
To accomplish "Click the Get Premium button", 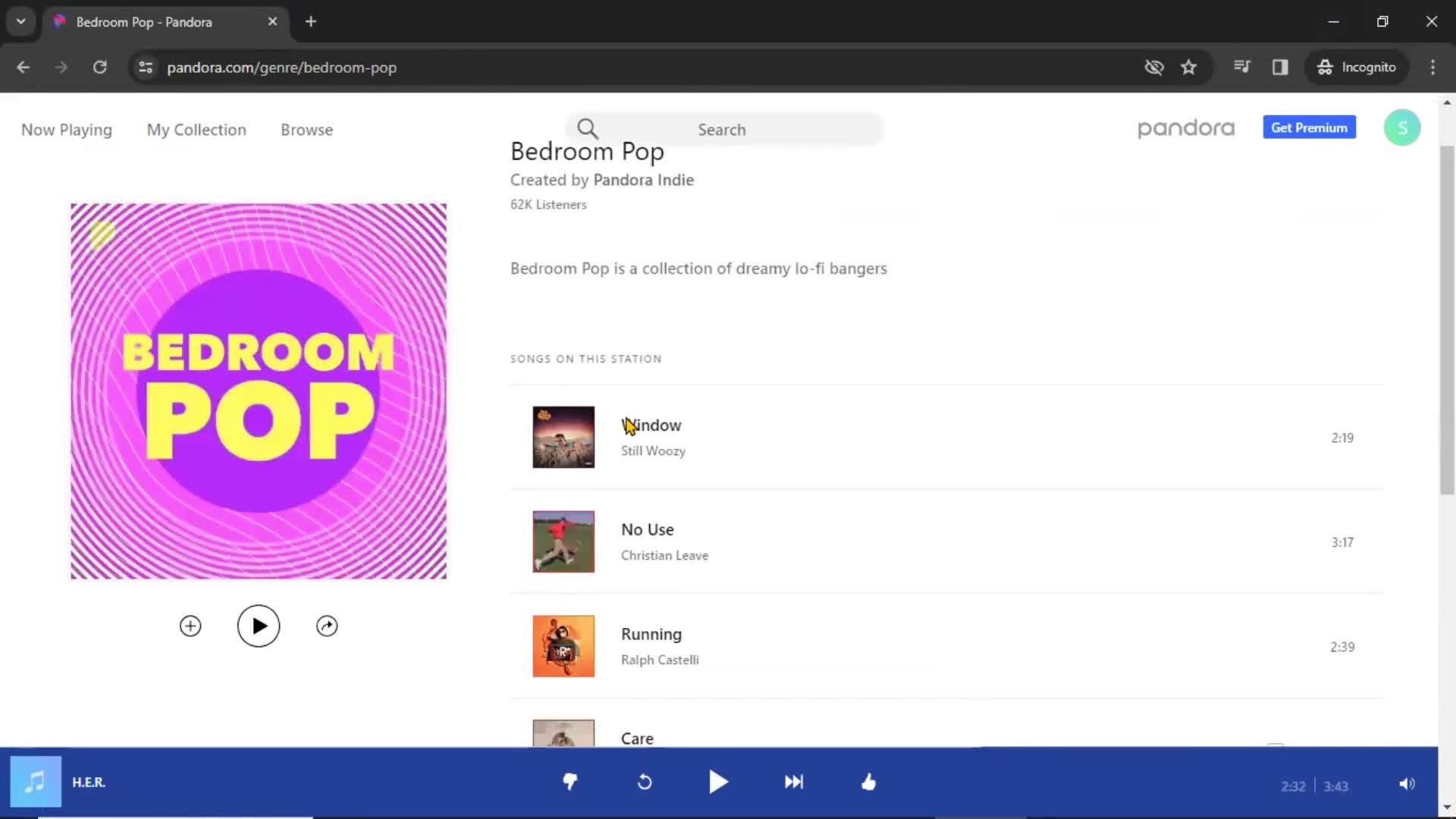I will coord(1310,128).
